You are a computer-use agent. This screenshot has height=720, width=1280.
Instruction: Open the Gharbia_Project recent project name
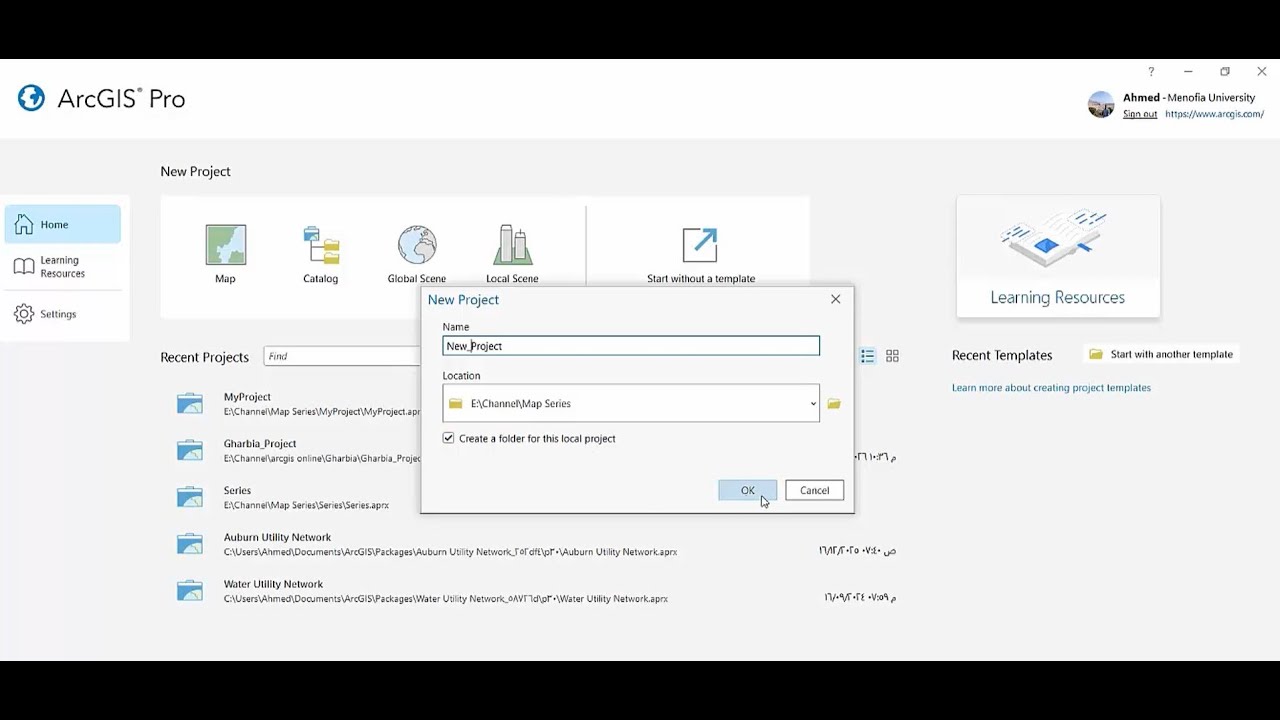click(260, 444)
